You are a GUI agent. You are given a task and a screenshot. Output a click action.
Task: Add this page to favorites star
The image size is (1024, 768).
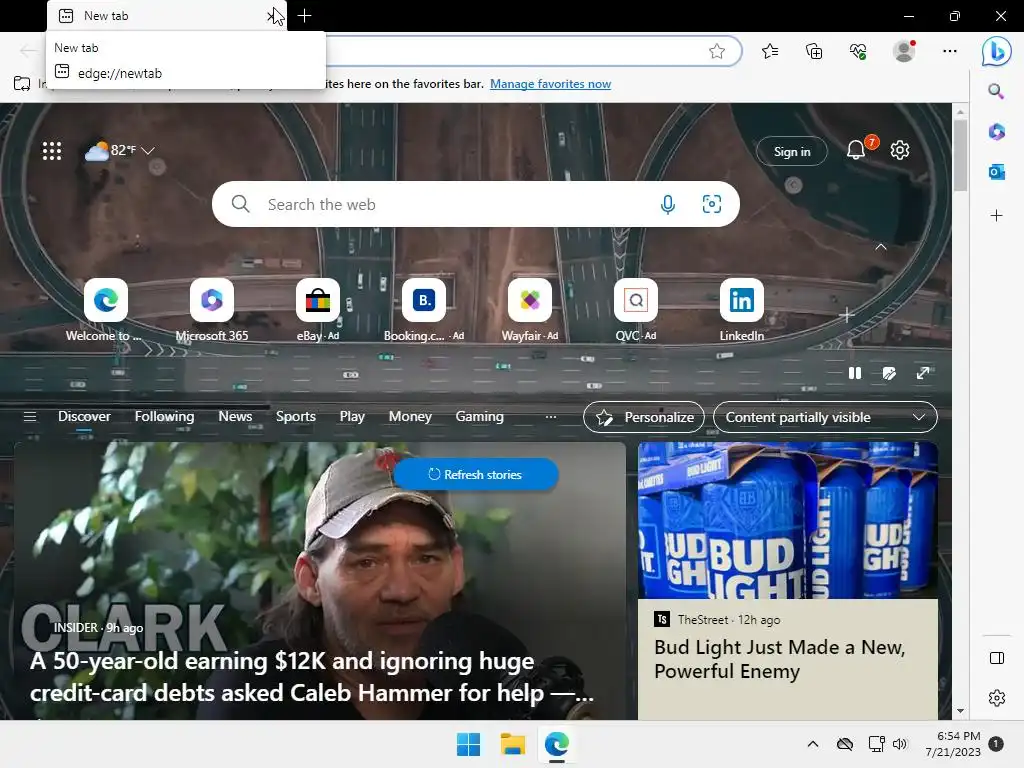(x=716, y=52)
